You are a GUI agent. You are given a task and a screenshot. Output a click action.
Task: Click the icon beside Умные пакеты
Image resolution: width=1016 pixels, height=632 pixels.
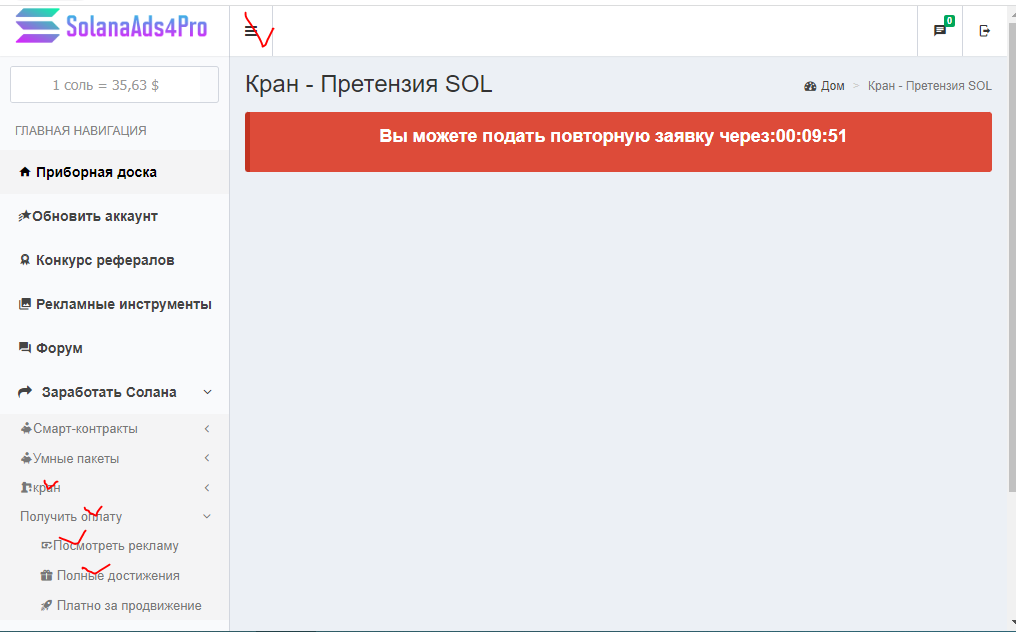pos(26,458)
